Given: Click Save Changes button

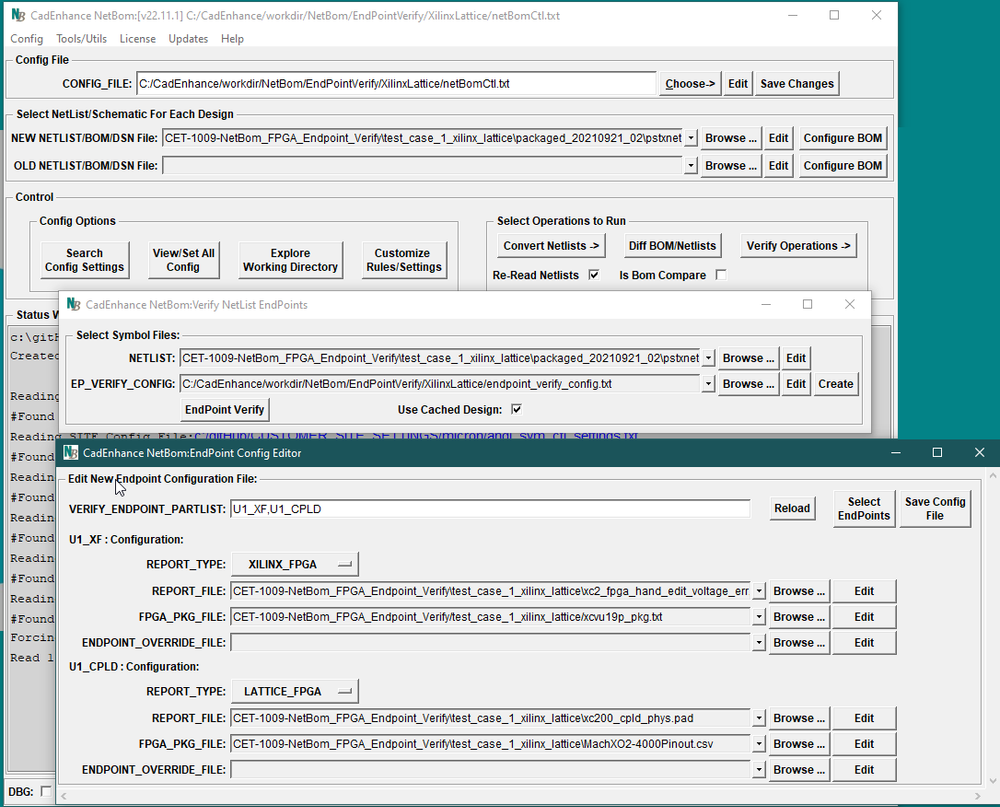Looking at the screenshot, I should tap(797, 84).
